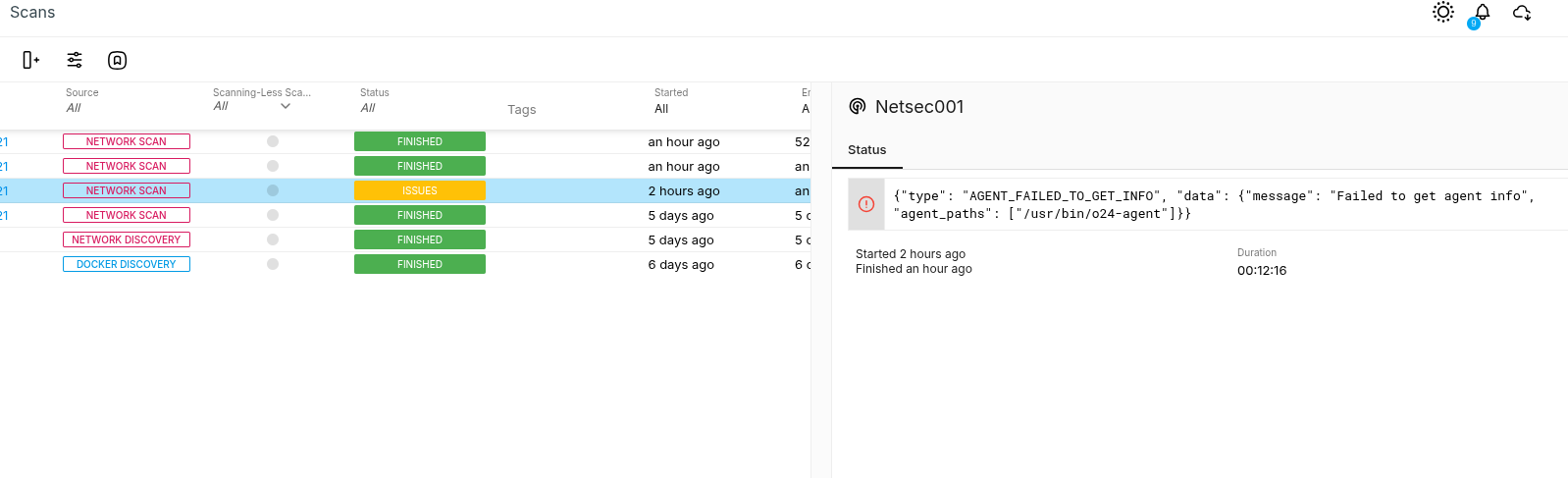The image size is (1568, 478).
Task: Click the cloud download icon
Action: (x=1522, y=13)
